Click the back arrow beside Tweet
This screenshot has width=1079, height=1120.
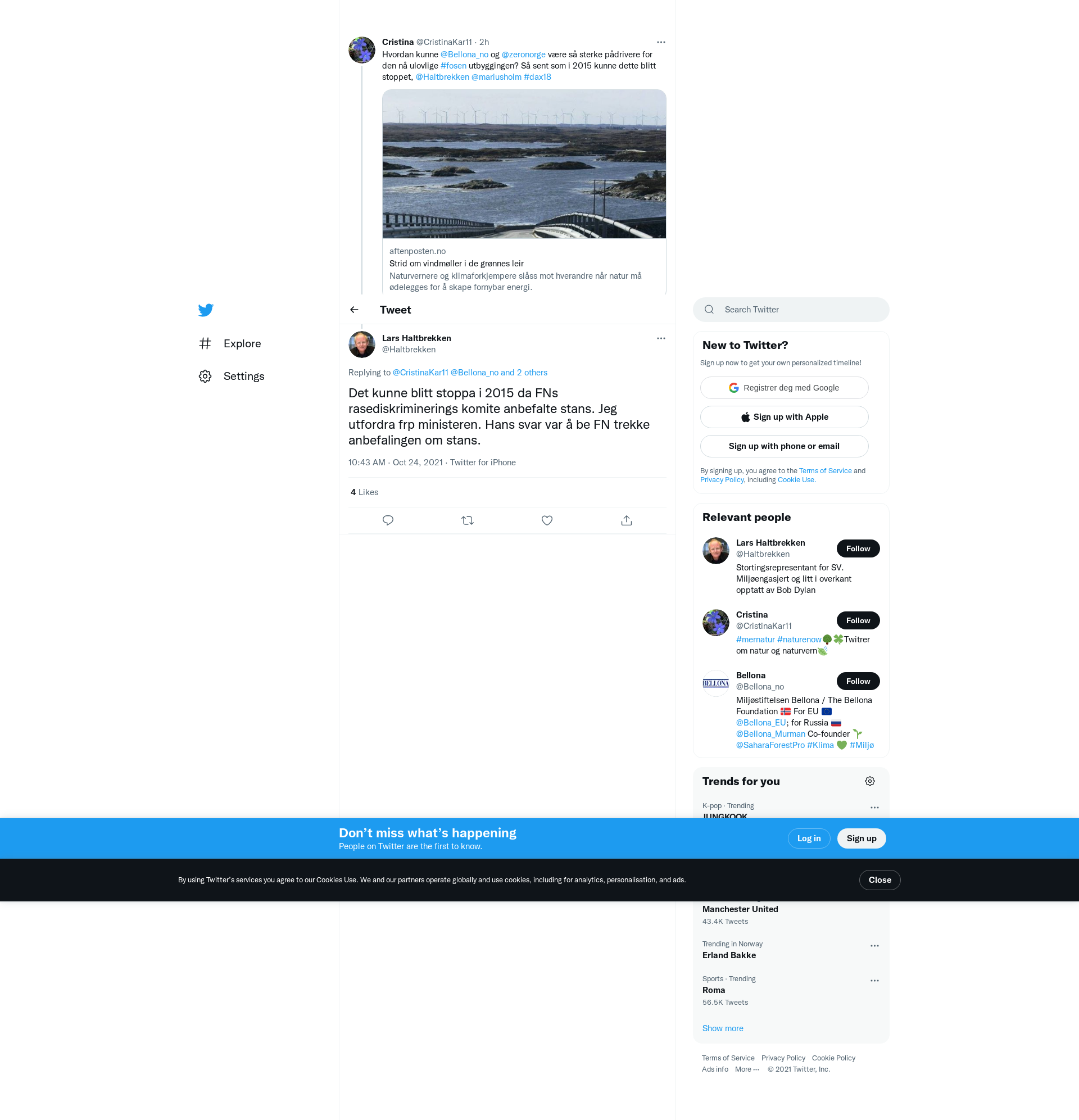355,310
